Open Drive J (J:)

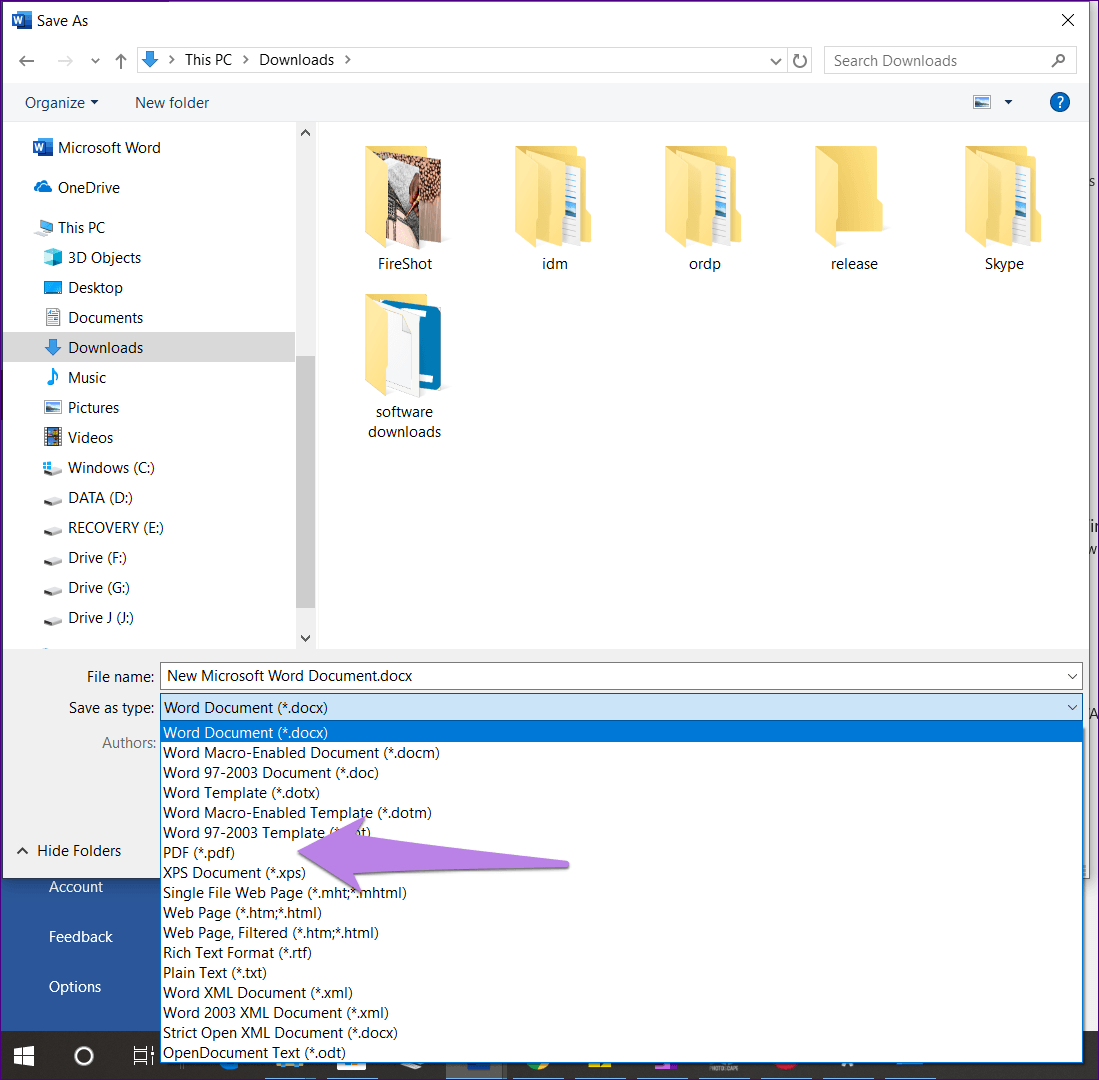click(x=88, y=618)
